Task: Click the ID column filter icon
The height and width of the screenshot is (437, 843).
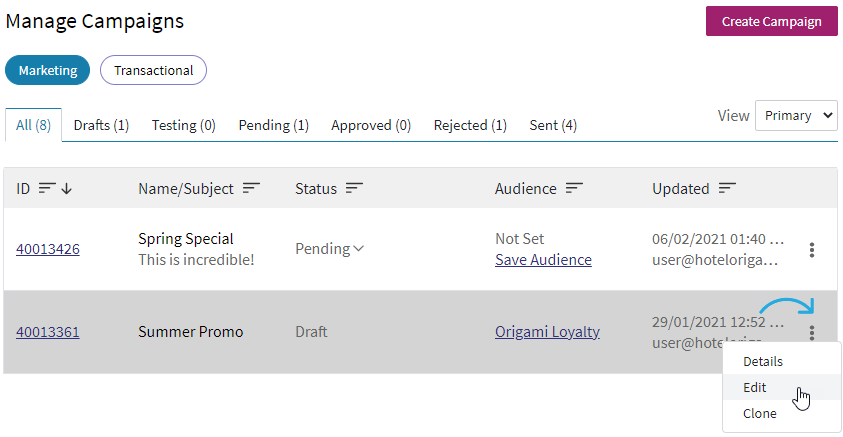Action: point(47,188)
